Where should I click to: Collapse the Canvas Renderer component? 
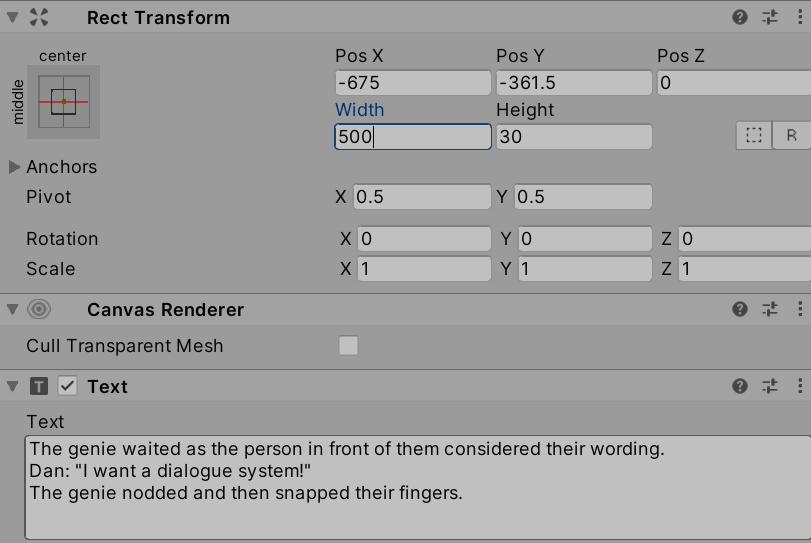coord(12,309)
